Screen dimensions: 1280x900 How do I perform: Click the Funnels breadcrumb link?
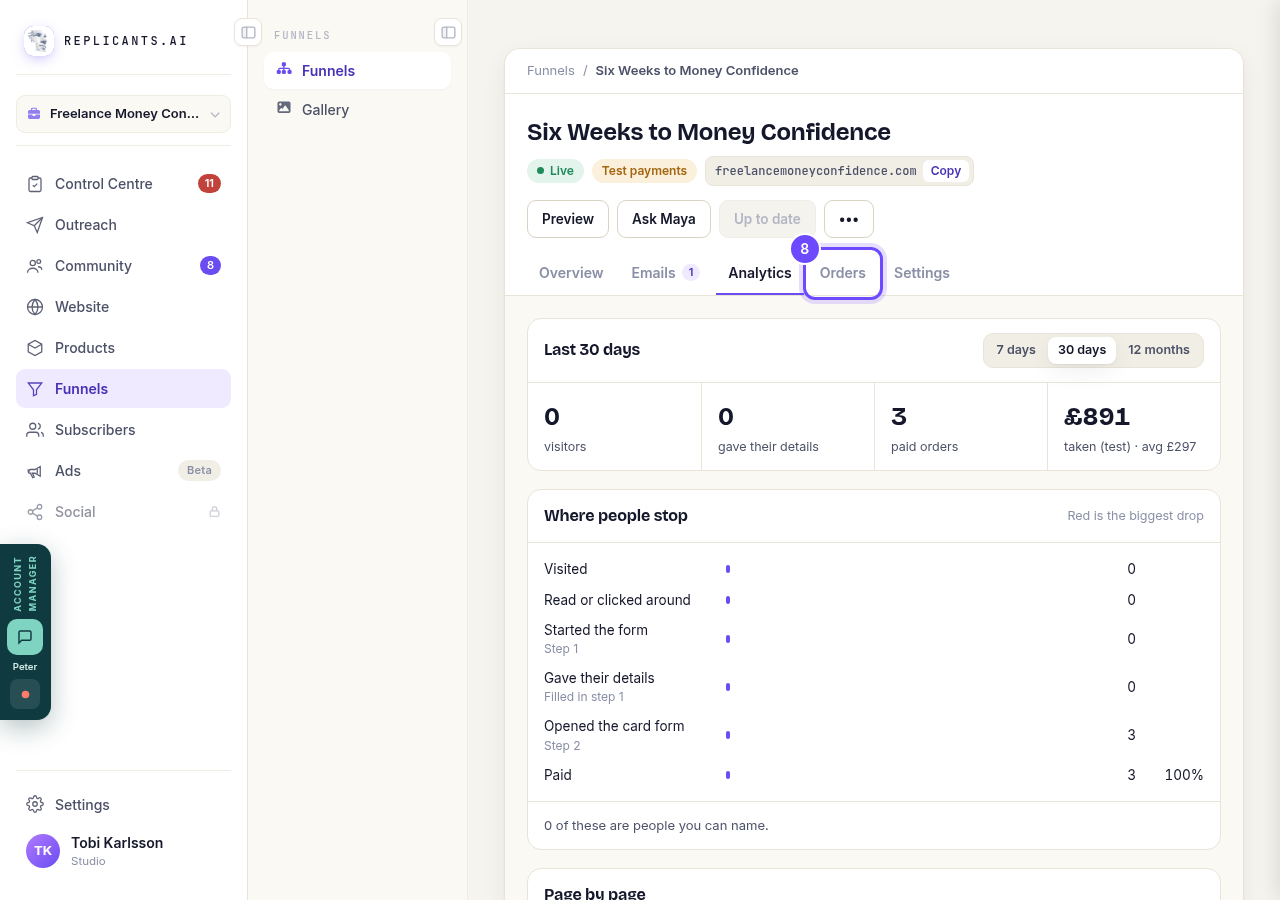click(x=551, y=71)
